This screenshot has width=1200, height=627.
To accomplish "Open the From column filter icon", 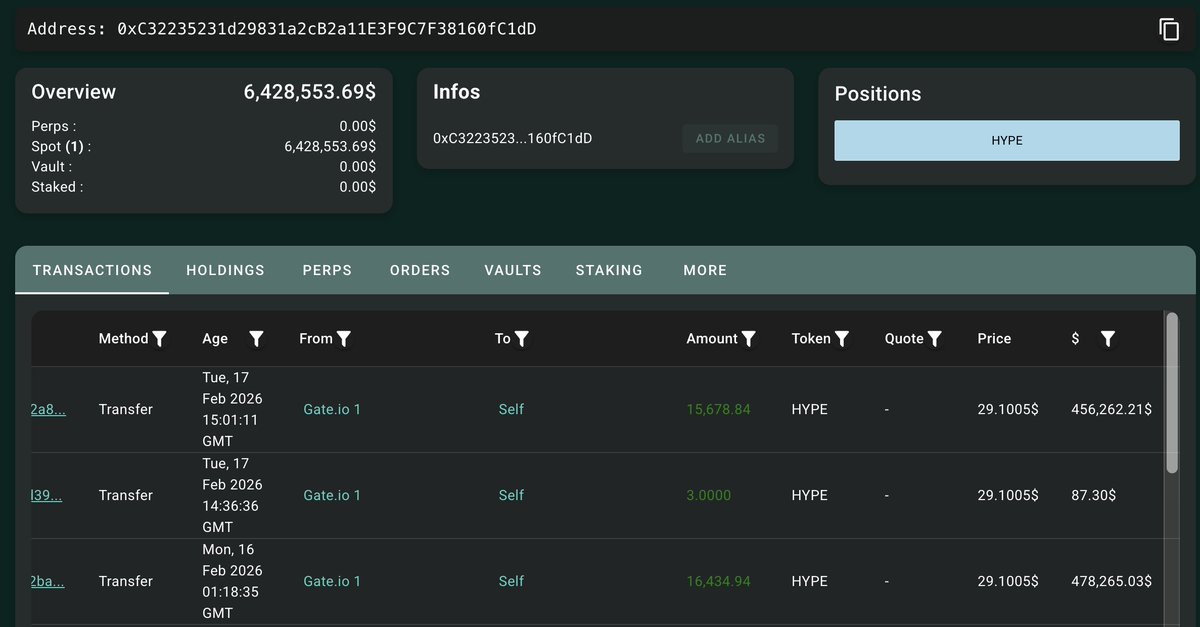I will (344, 339).
